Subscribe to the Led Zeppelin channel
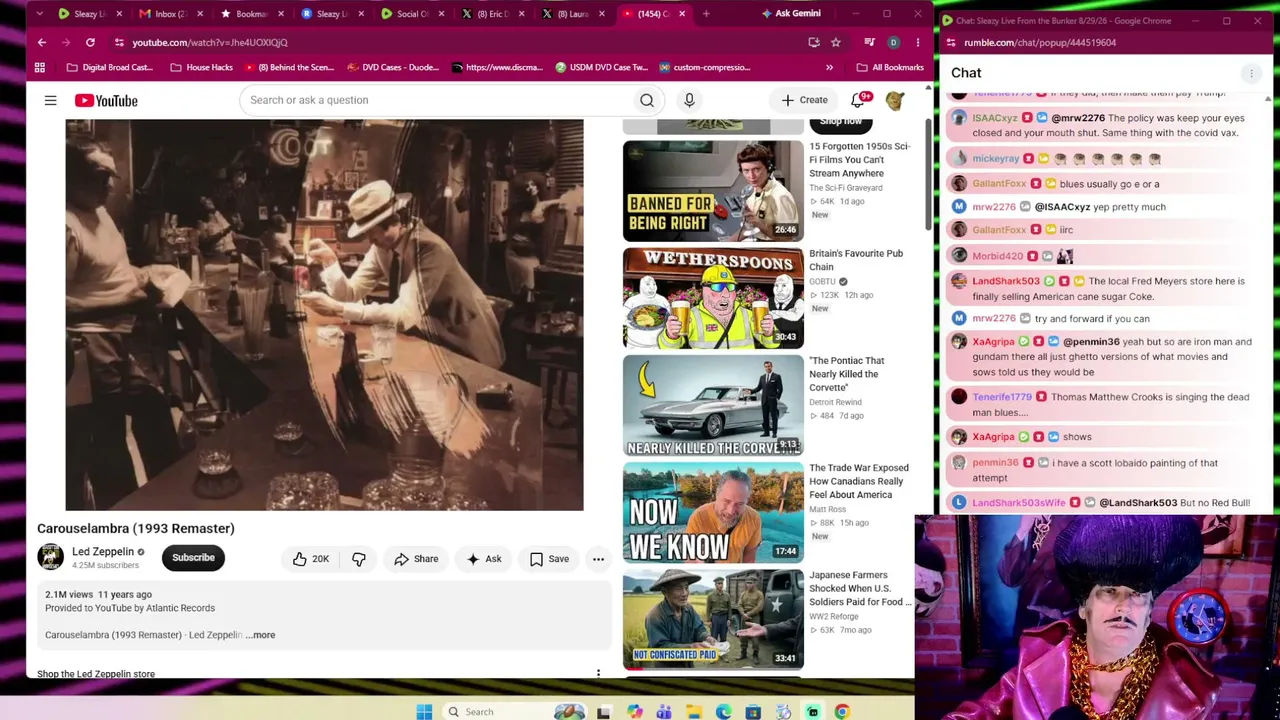The image size is (1280, 720). [x=193, y=558]
